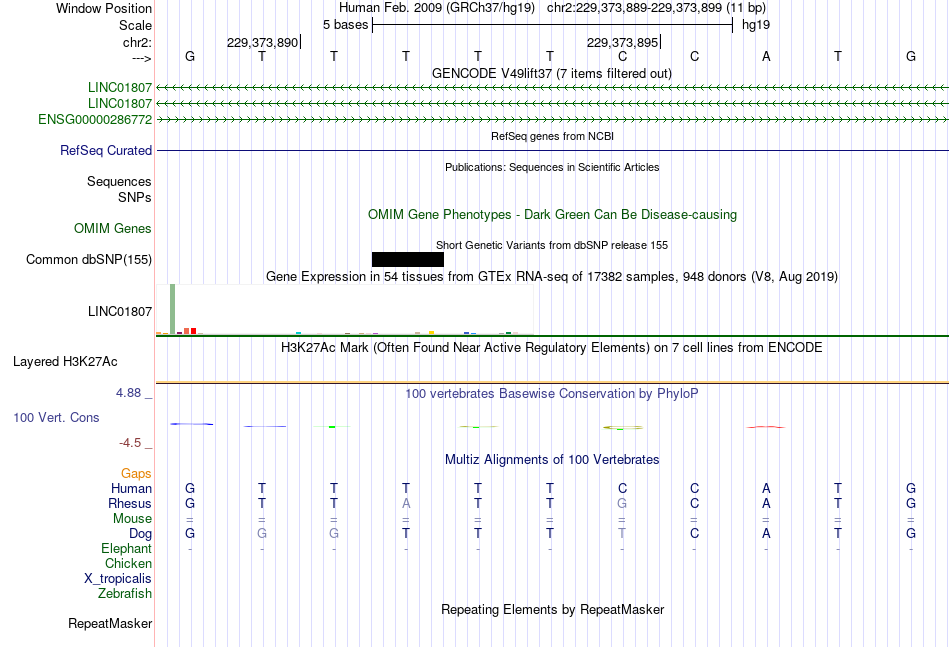Click the X_tropicalis alignment row label
The width and height of the screenshot is (950, 647).
click(x=118, y=579)
